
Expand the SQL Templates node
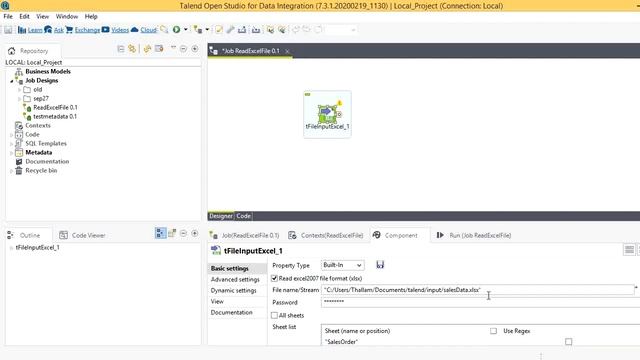click(11, 144)
